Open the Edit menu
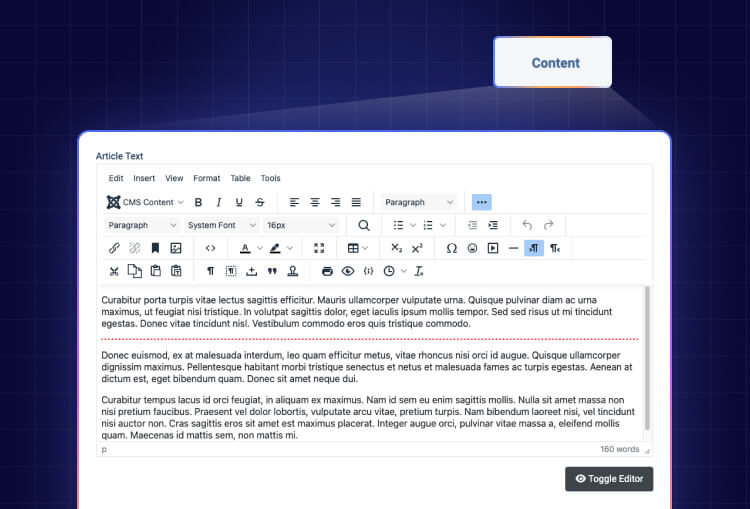 pyautogui.click(x=116, y=178)
